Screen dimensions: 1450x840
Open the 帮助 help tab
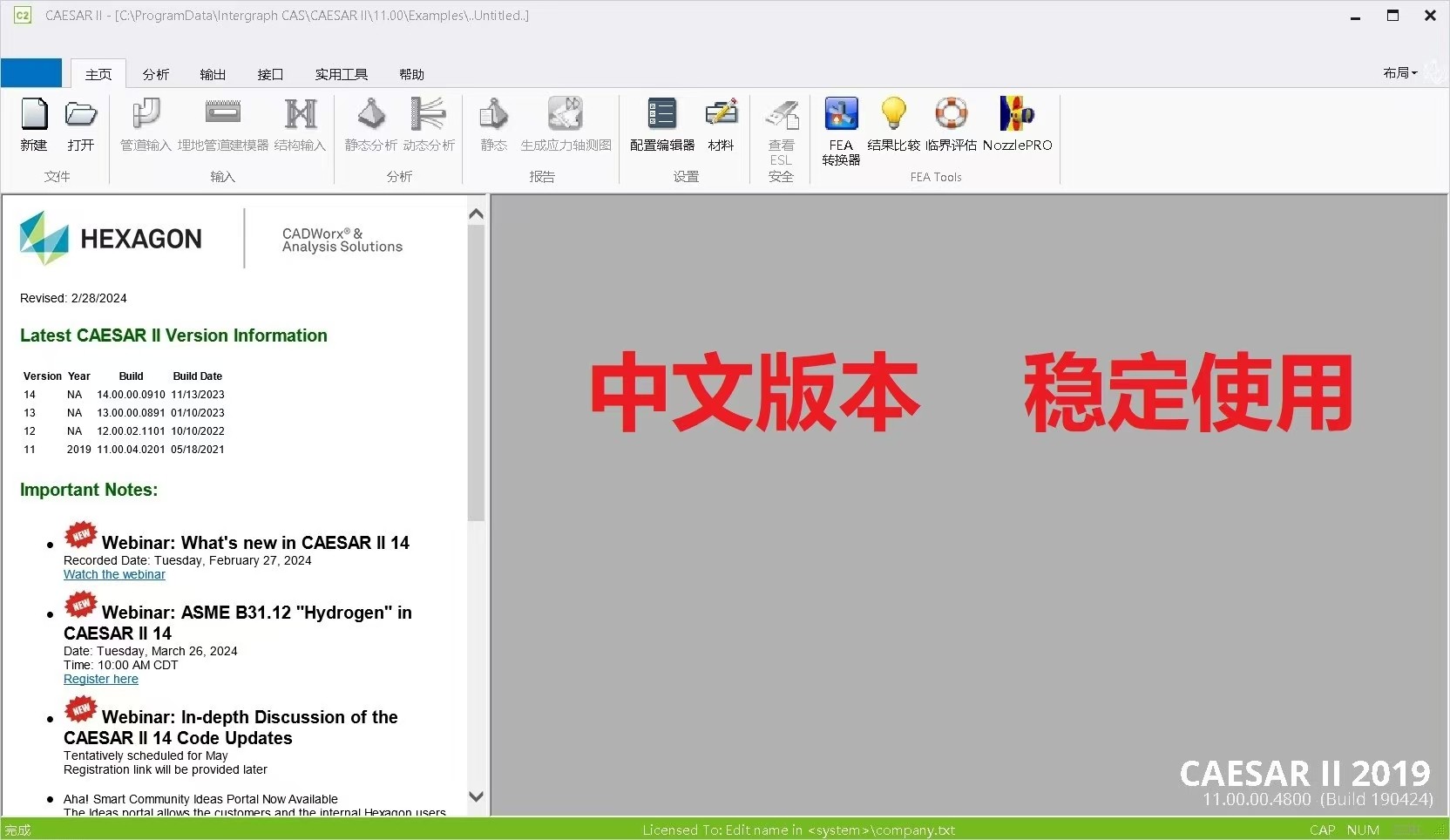click(411, 74)
